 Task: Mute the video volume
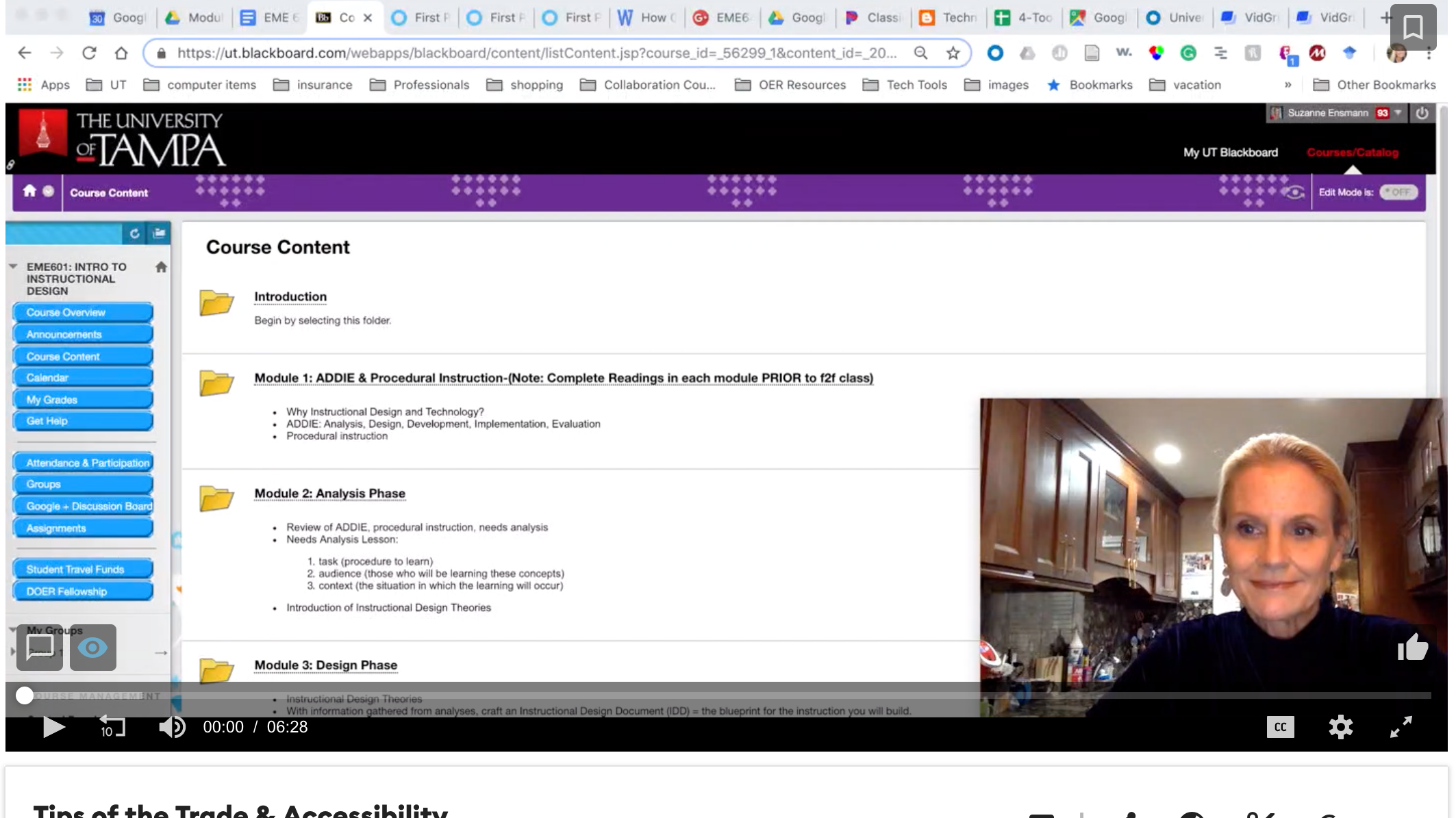coord(172,727)
